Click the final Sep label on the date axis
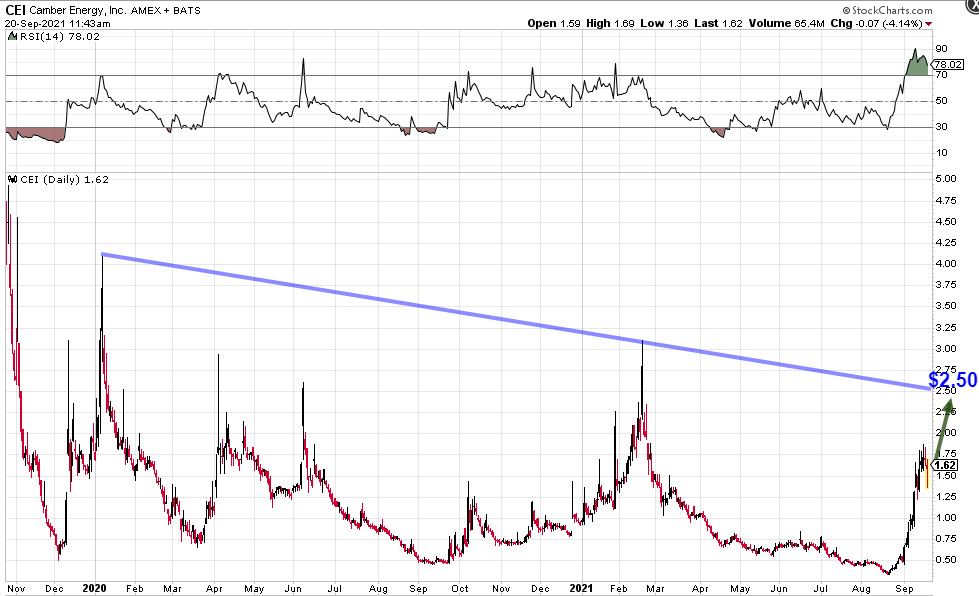Image resolution: width=979 pixels, height=596 pixels. point(905,589)
